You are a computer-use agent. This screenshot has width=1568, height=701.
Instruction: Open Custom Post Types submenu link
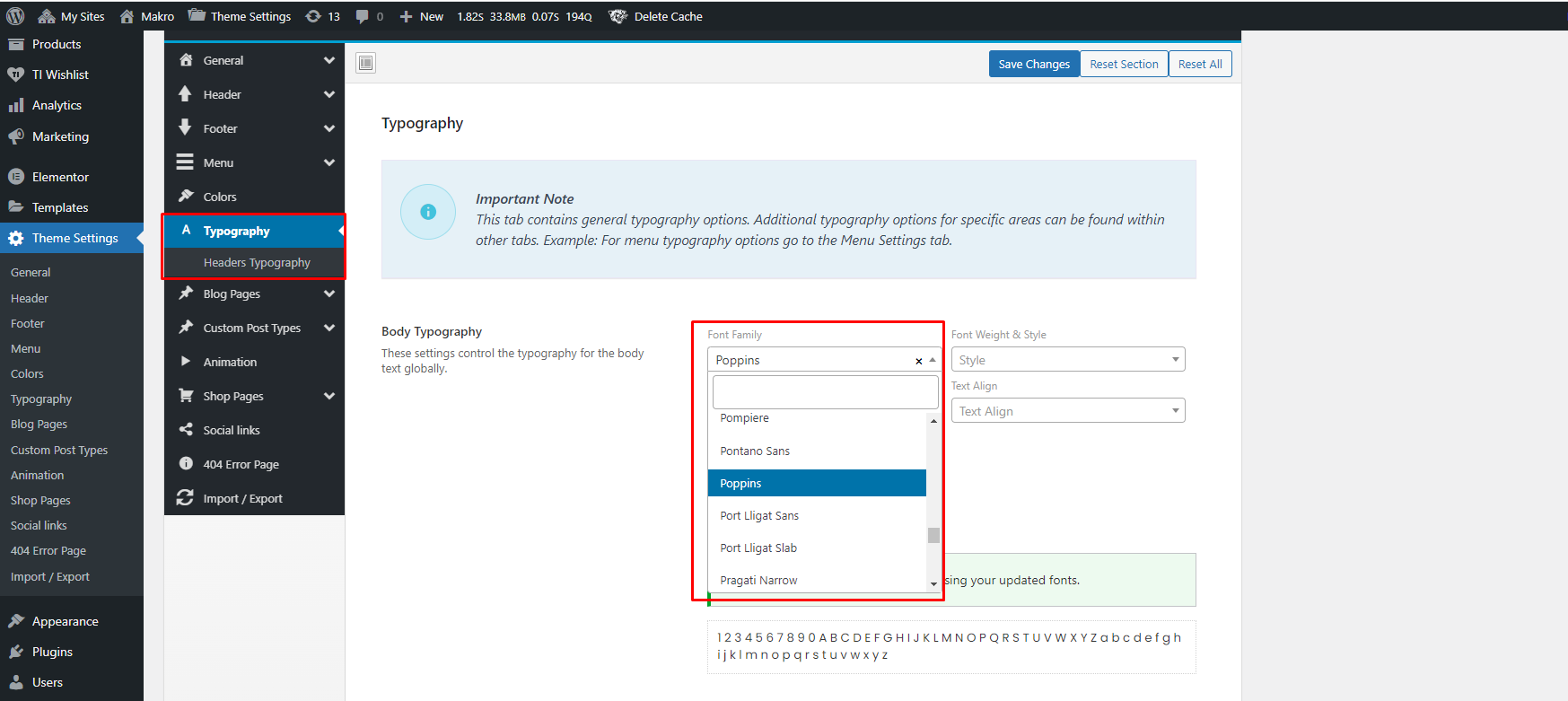(x=59, y=450)
